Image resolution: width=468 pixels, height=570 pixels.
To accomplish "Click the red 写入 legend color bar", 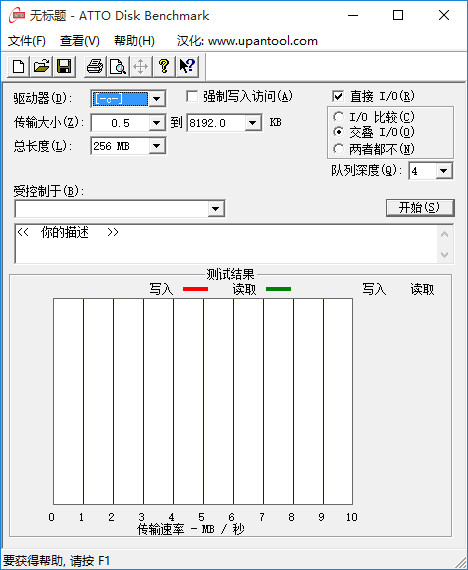I will (x=196, y=289).
